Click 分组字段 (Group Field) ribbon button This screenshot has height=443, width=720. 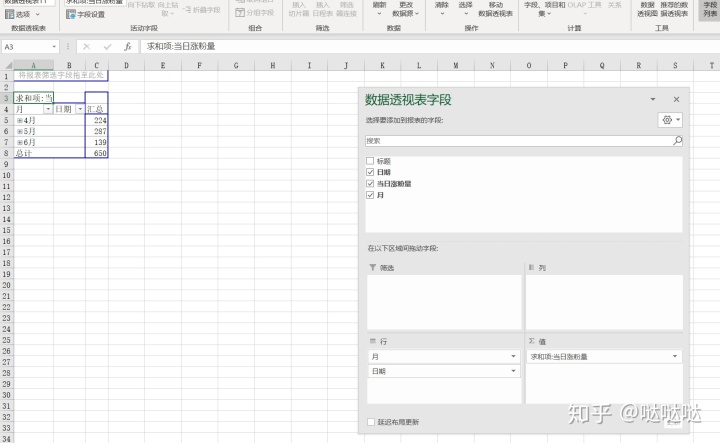click(x=254, y=13)
